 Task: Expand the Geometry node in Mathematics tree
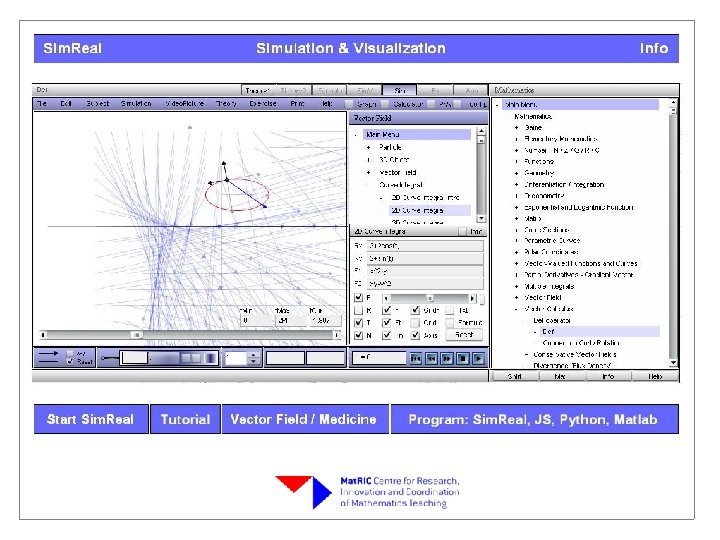pyautogui.click(x=517, y=173)
